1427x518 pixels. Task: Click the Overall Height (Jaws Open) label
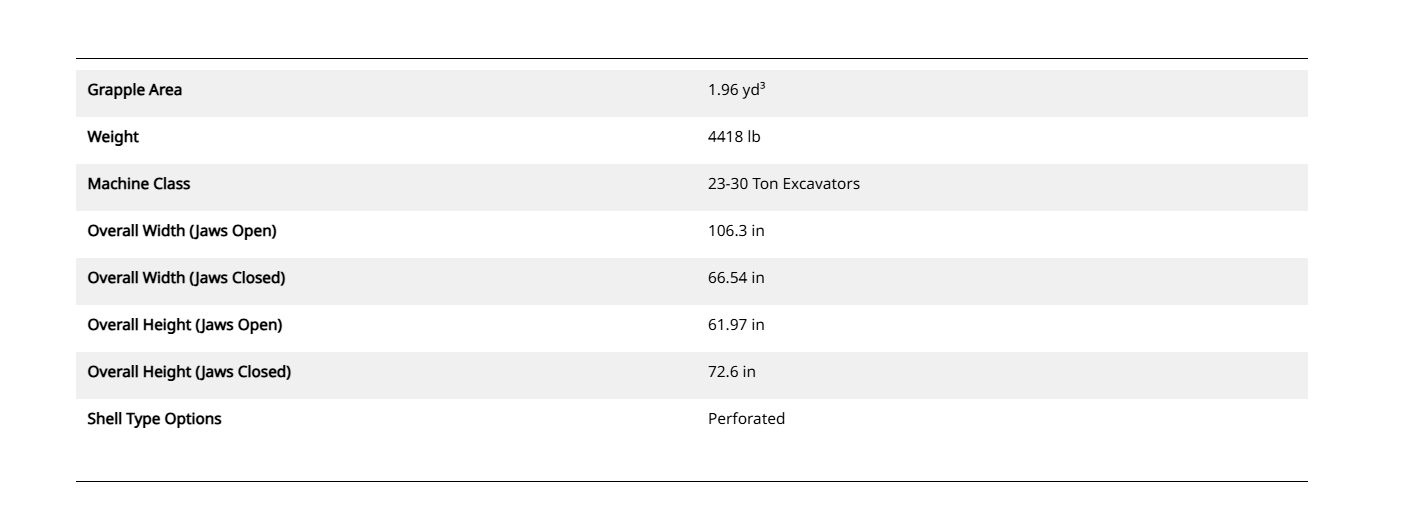point(185,325)
